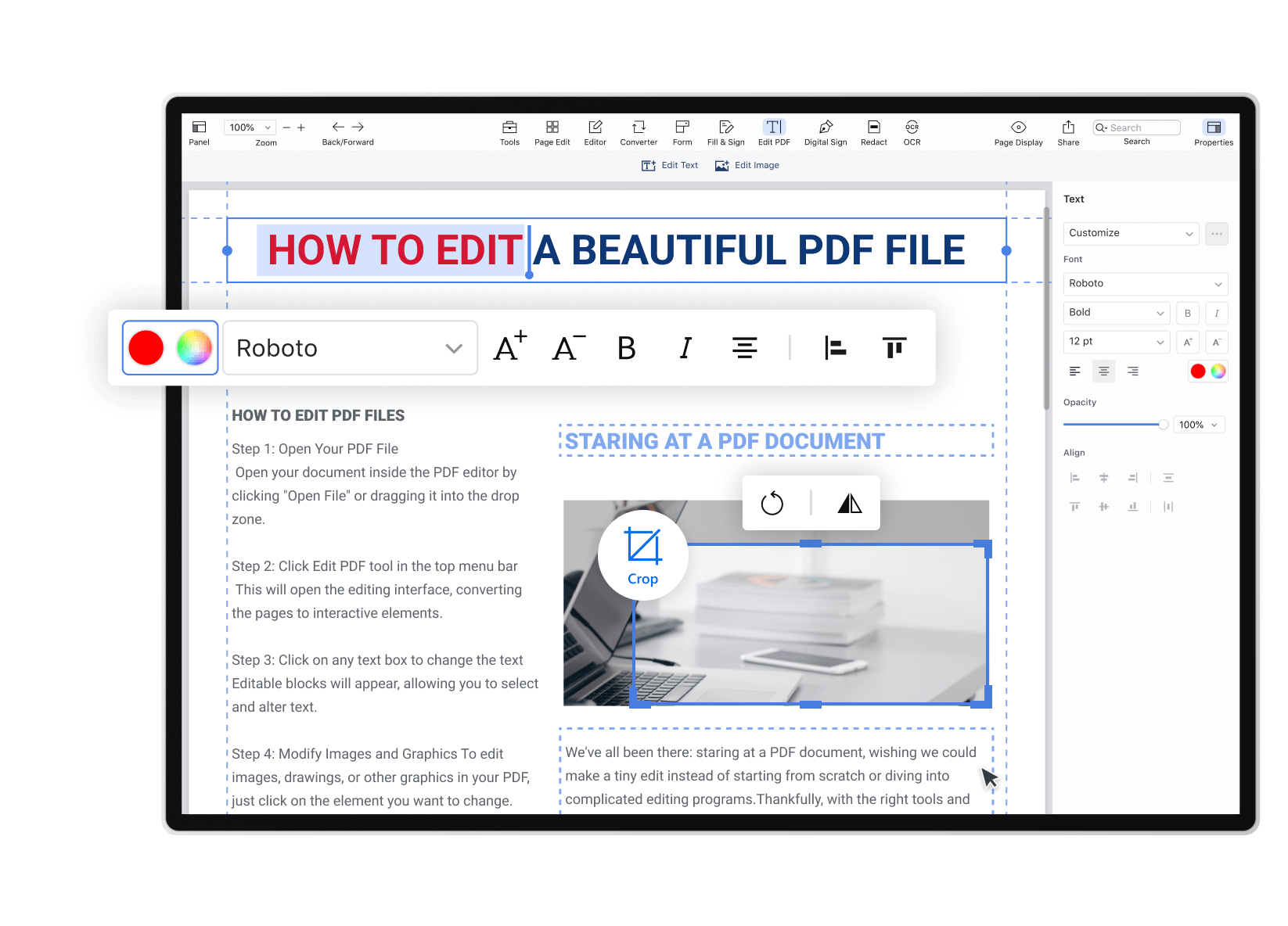Open the Page Edit tool
The image size is (1288, 926).
click(x=552, y=127)
